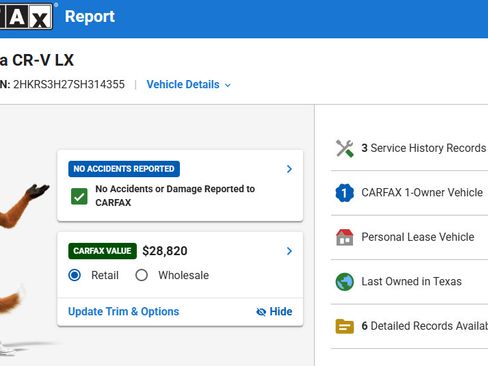Select the Retail value option
488x366 pixels.
coord(74,275)
